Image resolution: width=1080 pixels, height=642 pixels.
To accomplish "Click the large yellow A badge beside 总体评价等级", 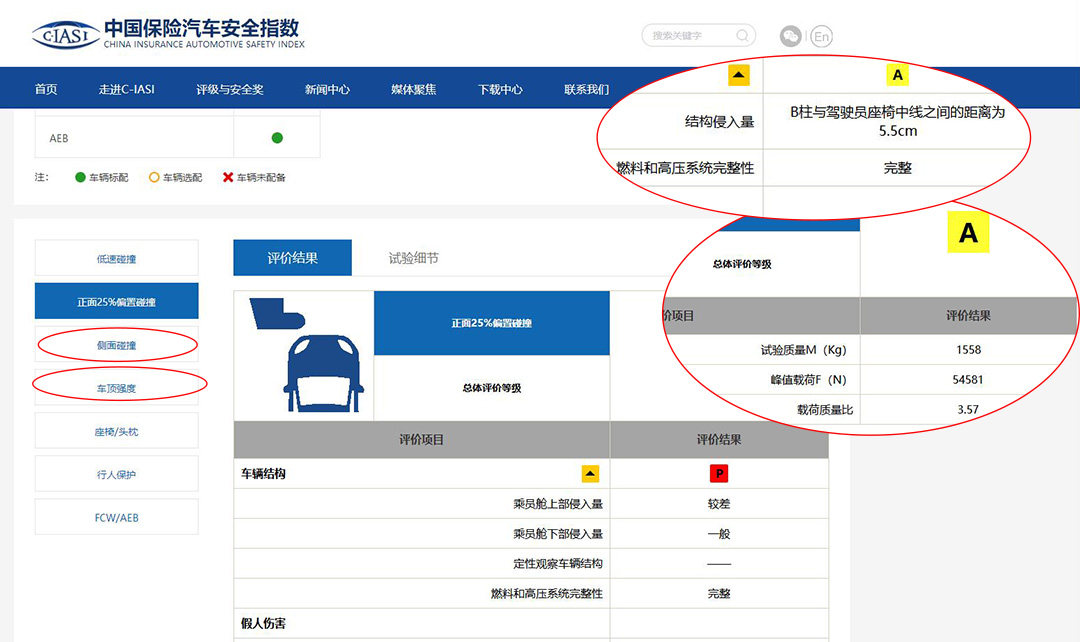I will (968, 234).
